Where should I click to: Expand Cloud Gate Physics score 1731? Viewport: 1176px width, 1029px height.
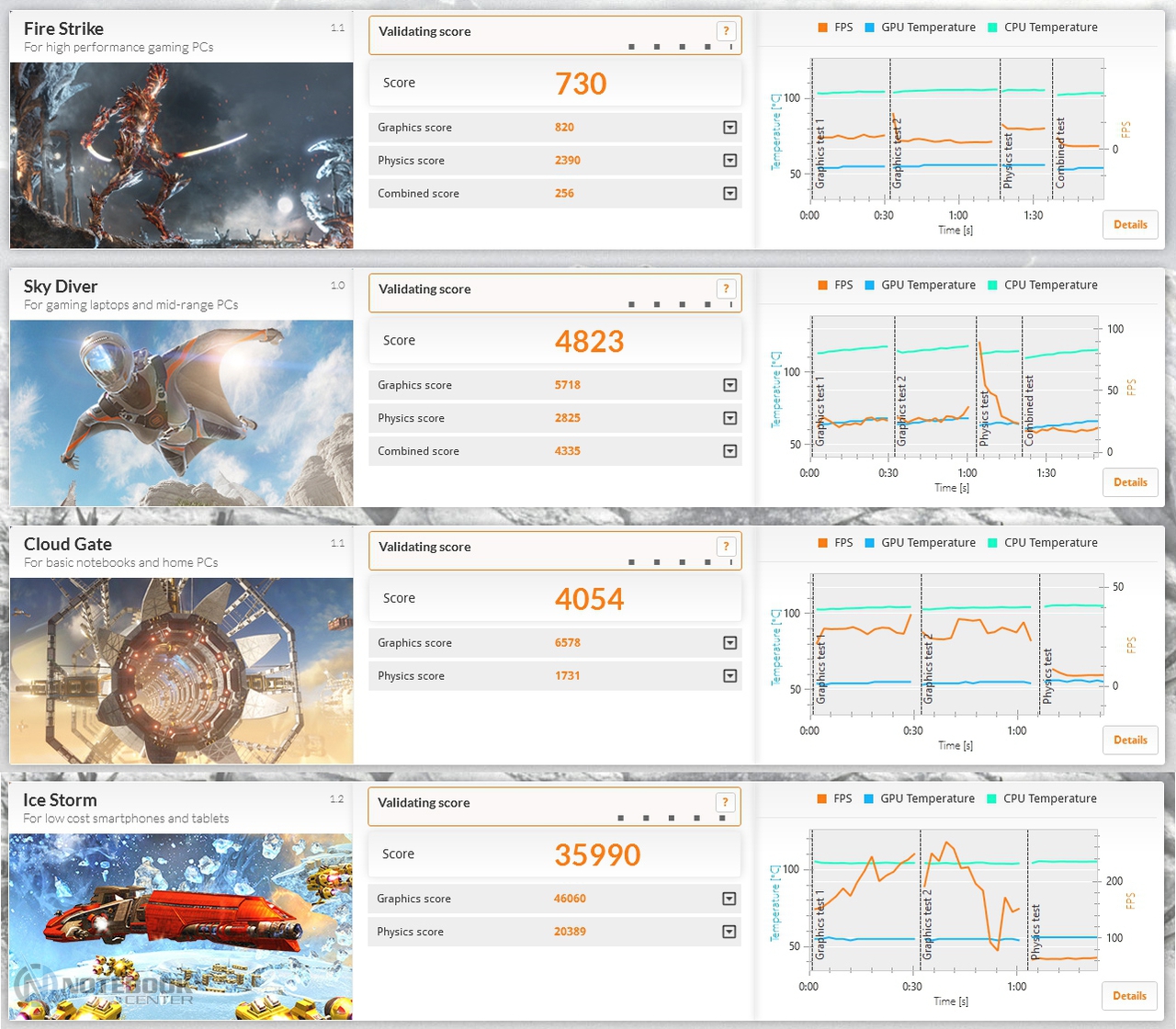(729, 676)
